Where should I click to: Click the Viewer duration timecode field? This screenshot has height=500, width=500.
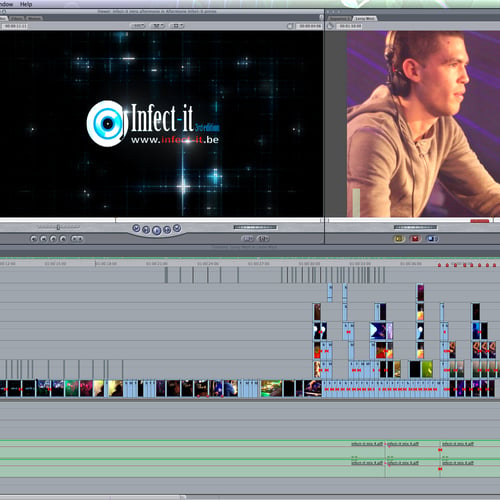[x=14, y=26]
